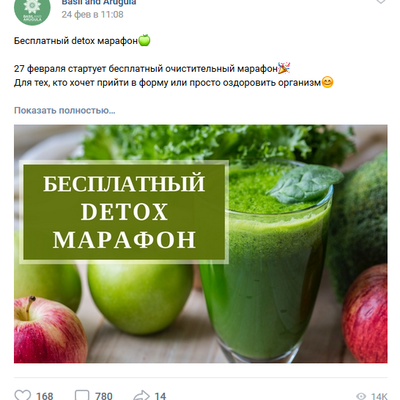Click the smiling face emoji after организм

[x=327, y=82]
